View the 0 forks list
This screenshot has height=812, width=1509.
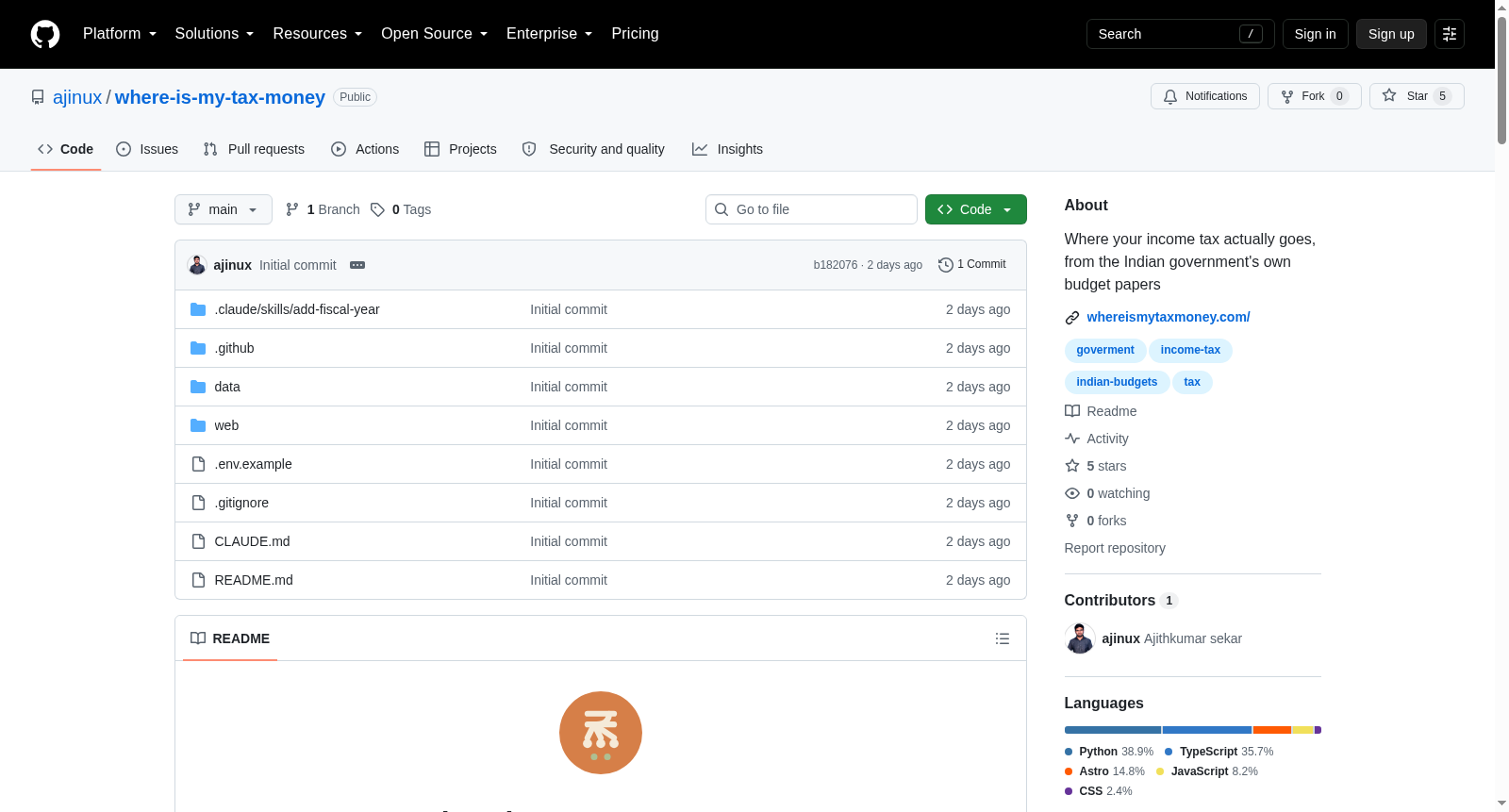pyautogui.click(x=1096, y=521)
